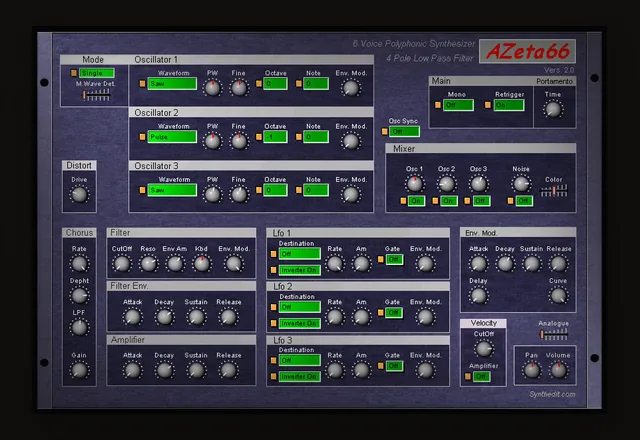Open Oscillator 3 Waveform Saw selector

click(172, 190)
